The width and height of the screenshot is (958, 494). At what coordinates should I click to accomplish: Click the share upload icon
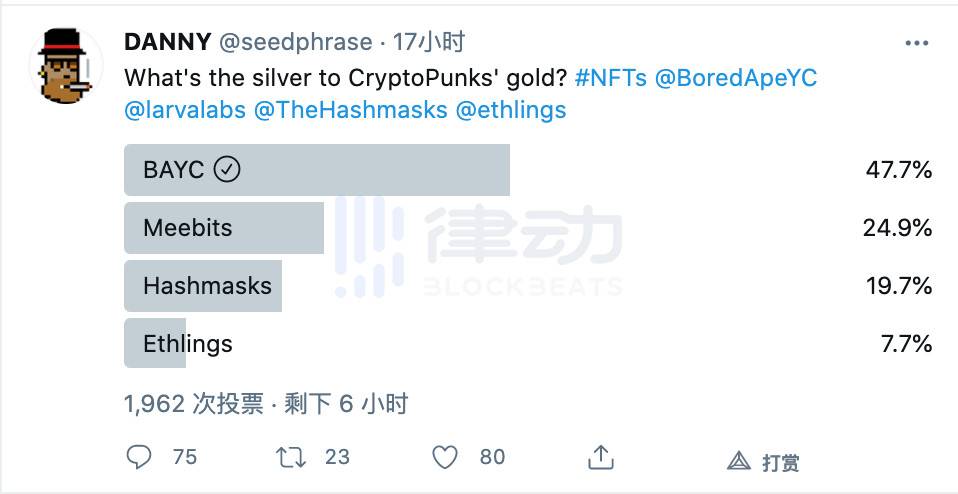click(x=600, y=458)
